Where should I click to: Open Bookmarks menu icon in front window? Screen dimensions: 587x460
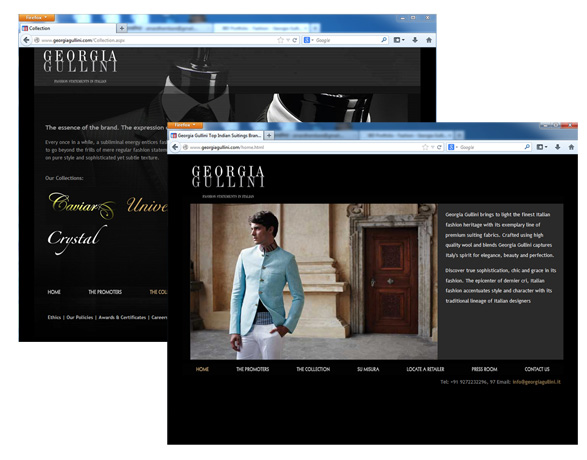[x=541, y=147]
